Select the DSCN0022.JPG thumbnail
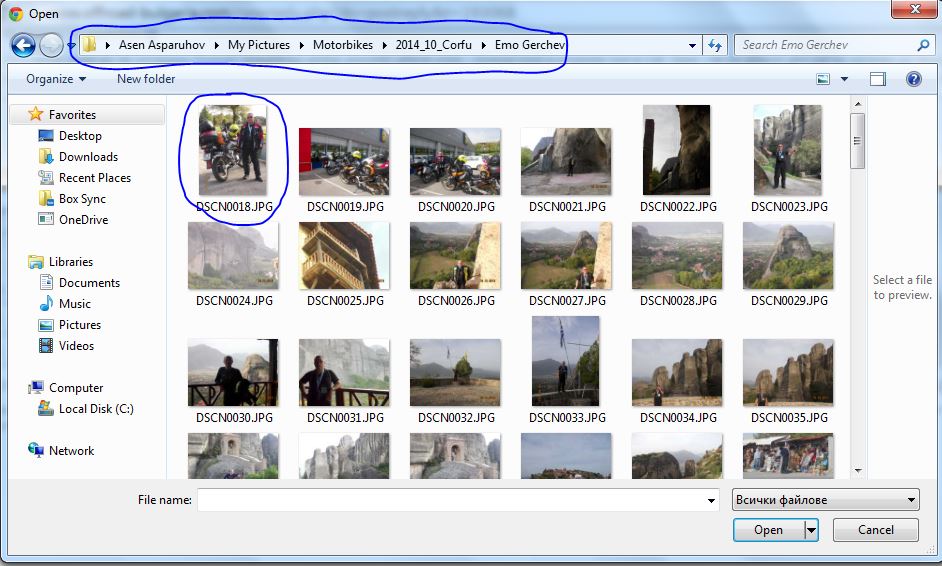This screenshot has height=566, width=942. (x=676, y=150)
